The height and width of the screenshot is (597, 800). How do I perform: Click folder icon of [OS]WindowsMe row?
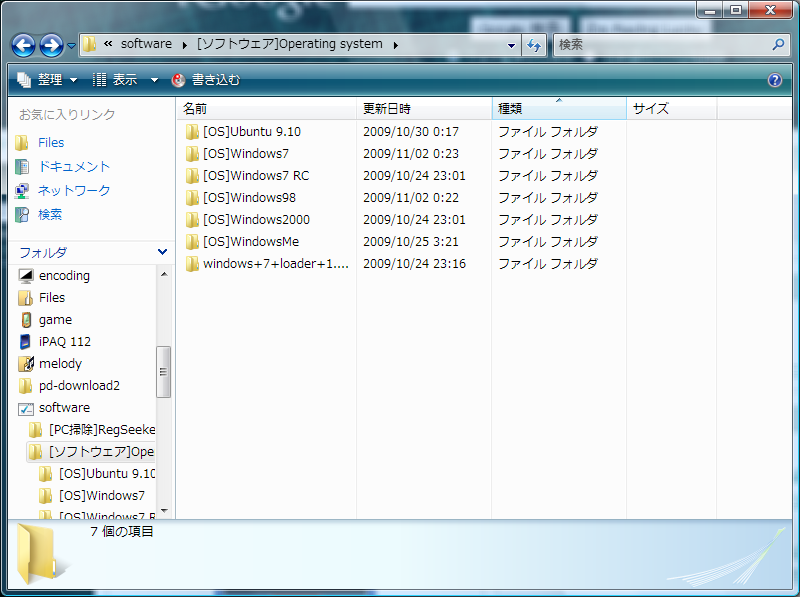(x=192, y=241)
